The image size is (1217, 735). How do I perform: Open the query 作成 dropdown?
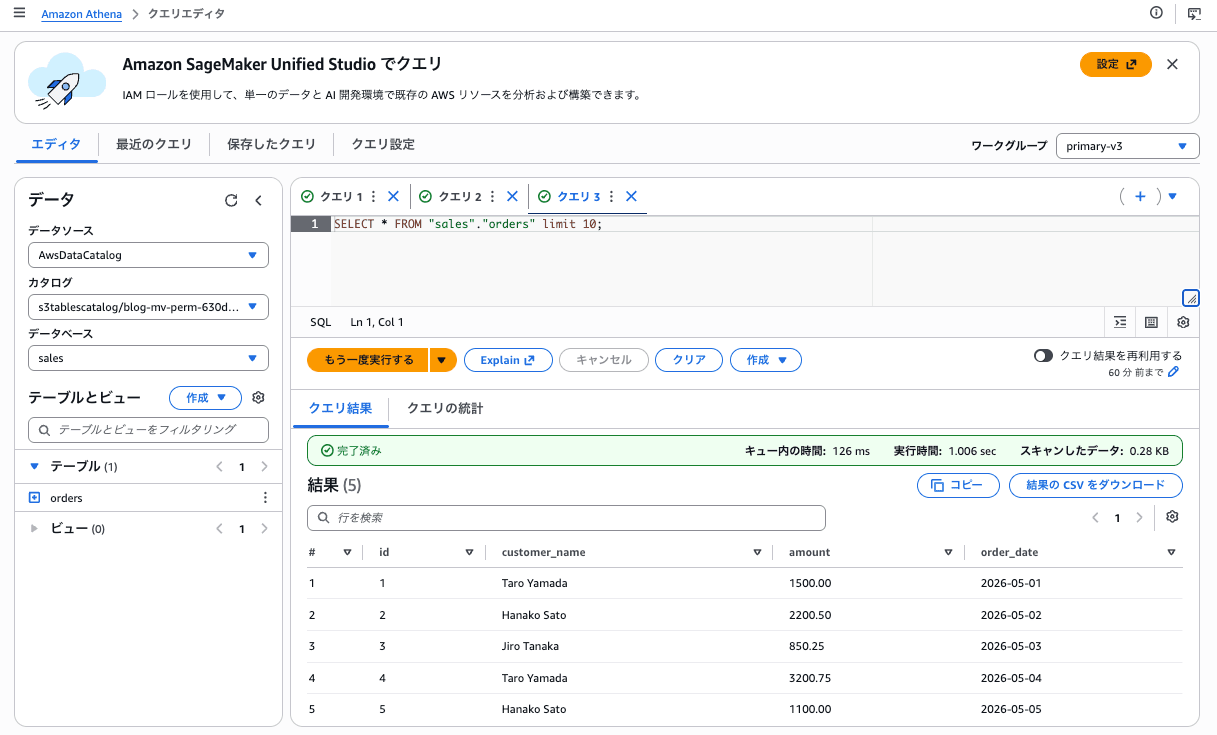pos(766,360)
